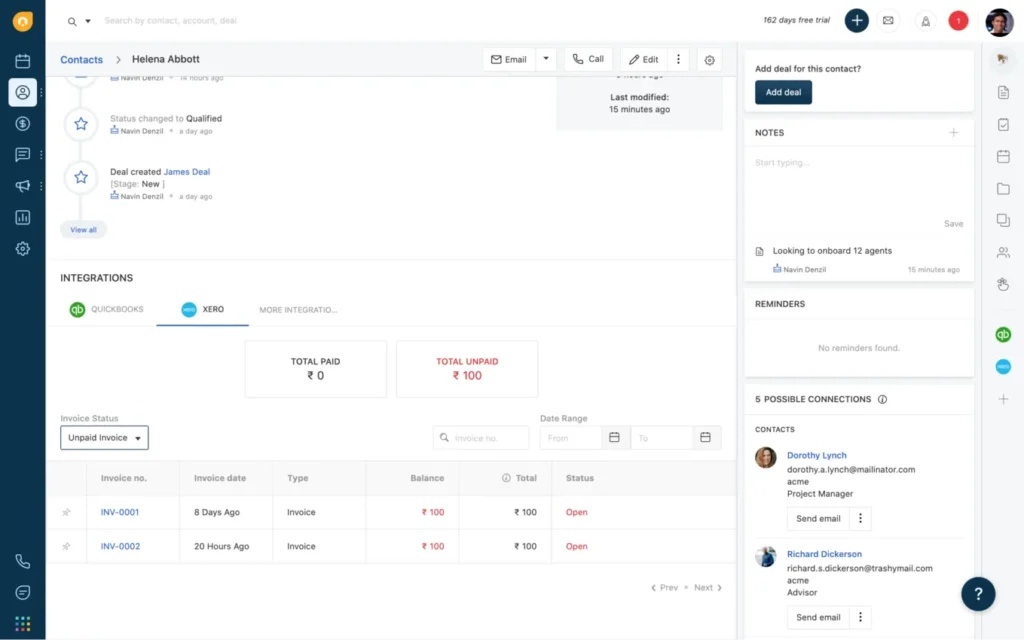The width and height of the screenshot is (1024, 640).
Task: Open the Invoice Status dropdown
Action: [x=104, y=438]
